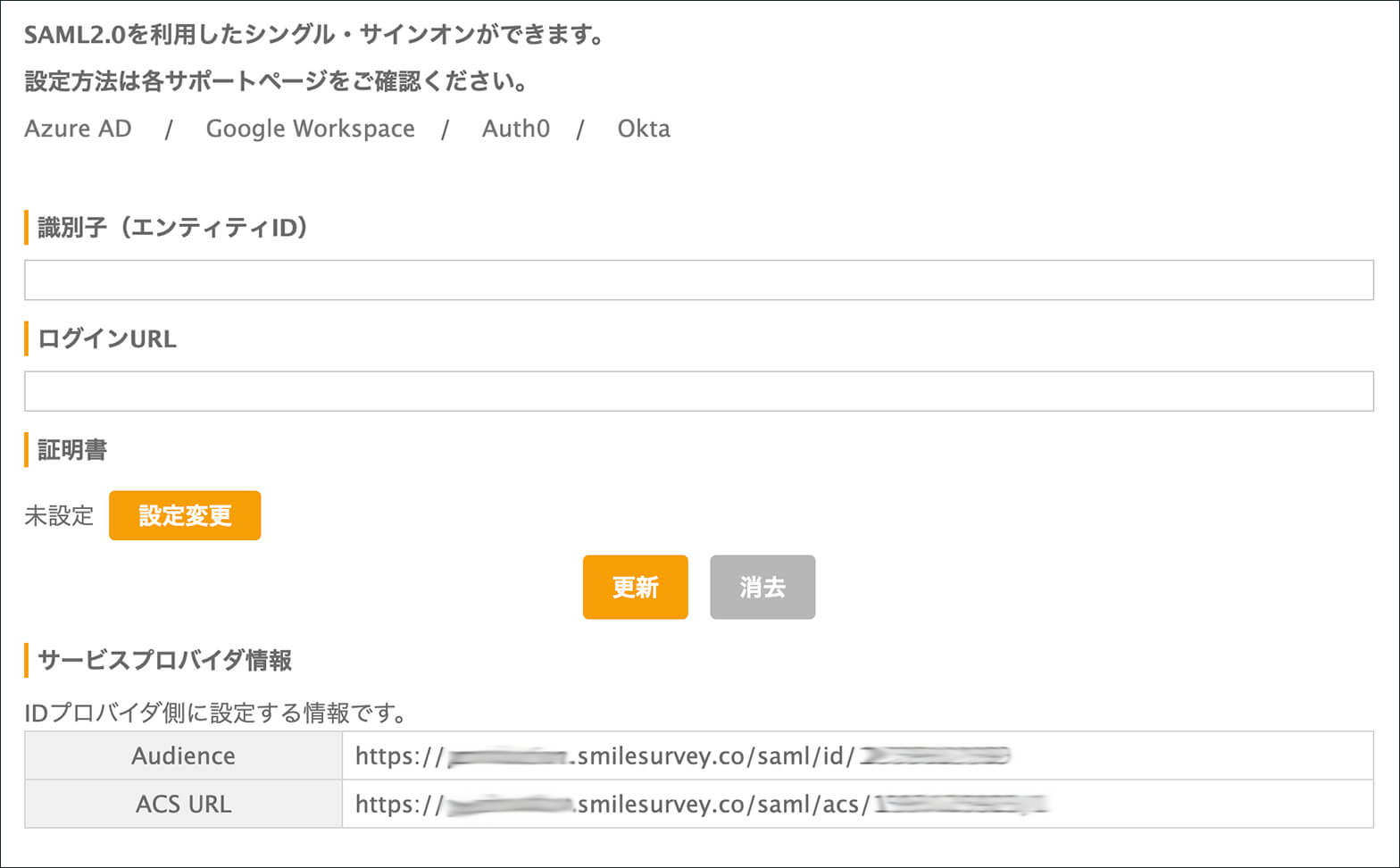Click the Auth0 support page link
Image resolution: width=1400 pixels, height=868 pixels.
[x=515, y=129]
